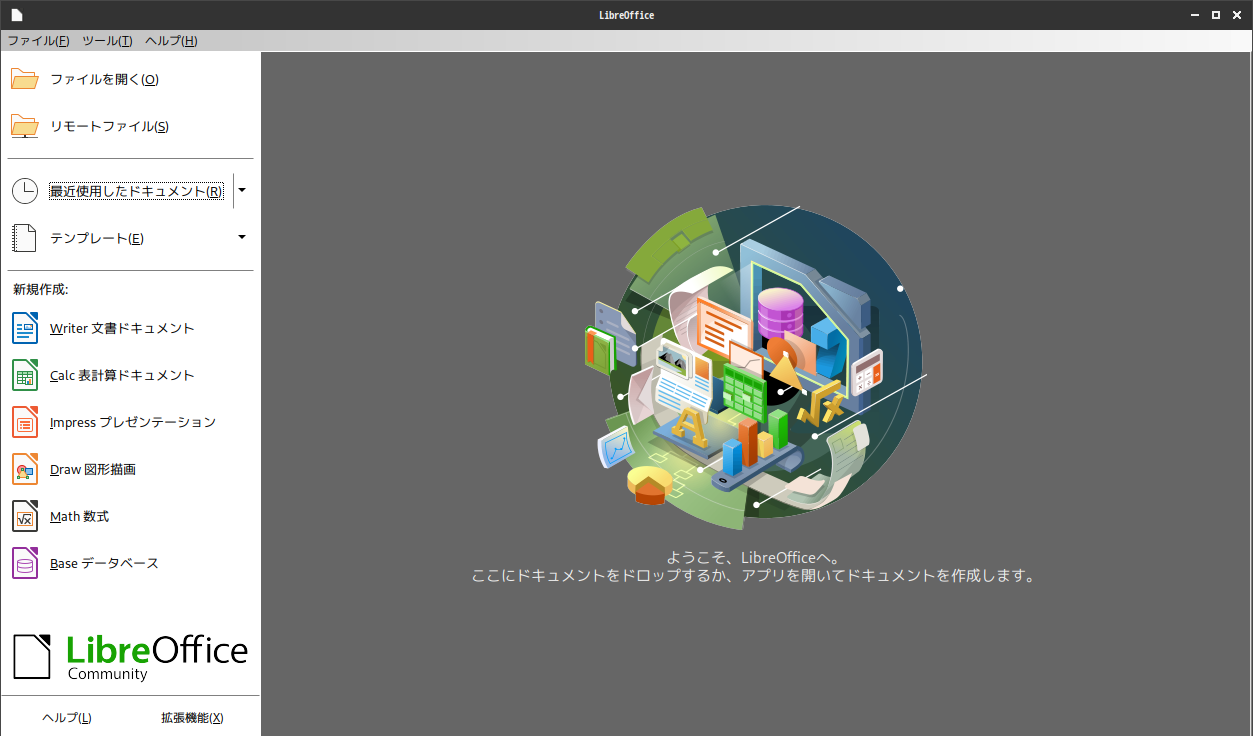Click the ようこそ、LibreOfficeへ。 welcome text

click(x=755, y=558)
